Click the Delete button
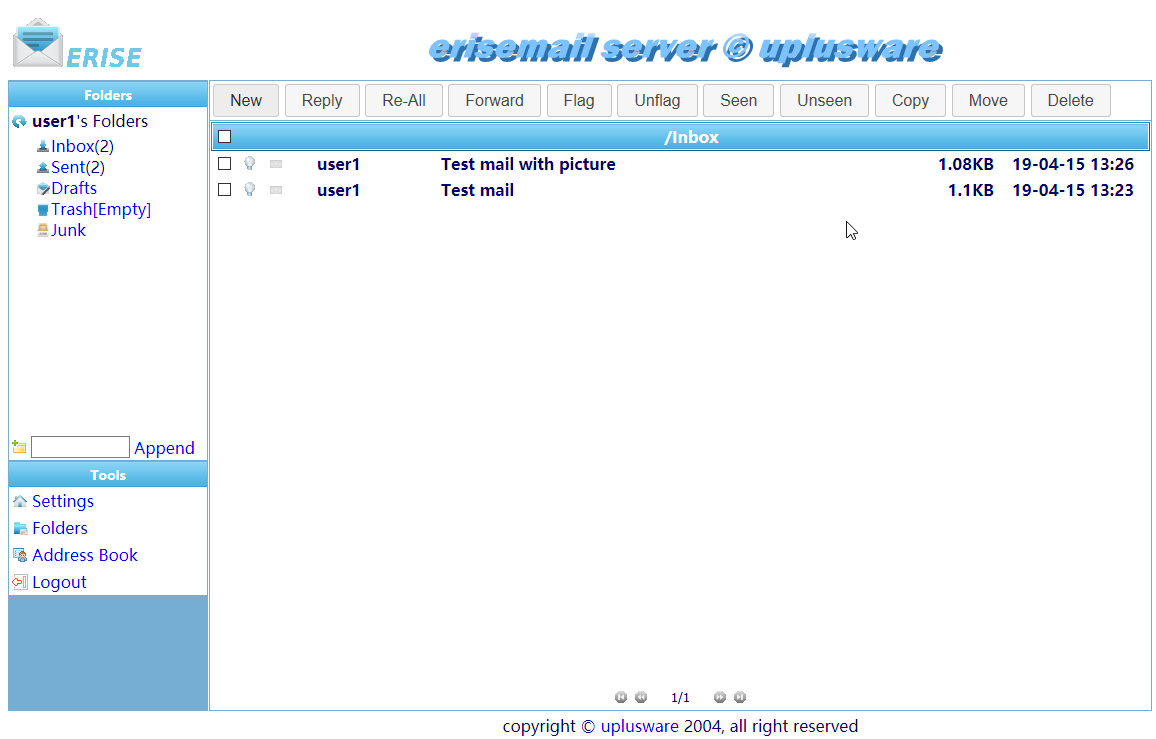 (x=1070, y=100)
